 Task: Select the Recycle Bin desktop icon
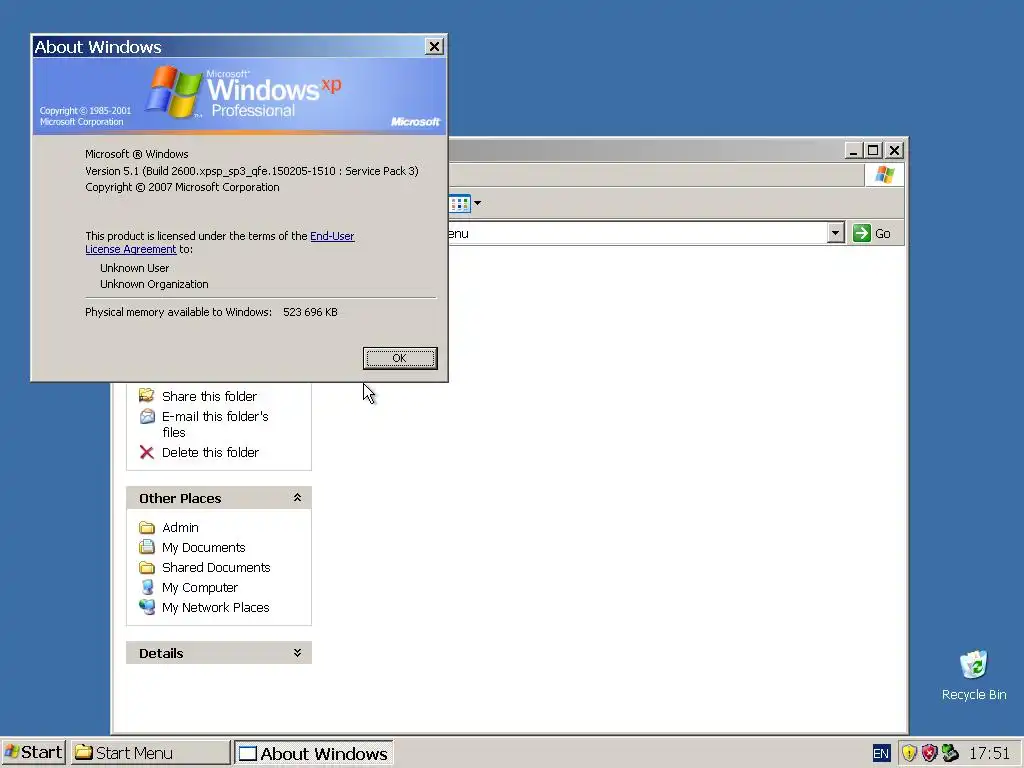coord(974,675)
